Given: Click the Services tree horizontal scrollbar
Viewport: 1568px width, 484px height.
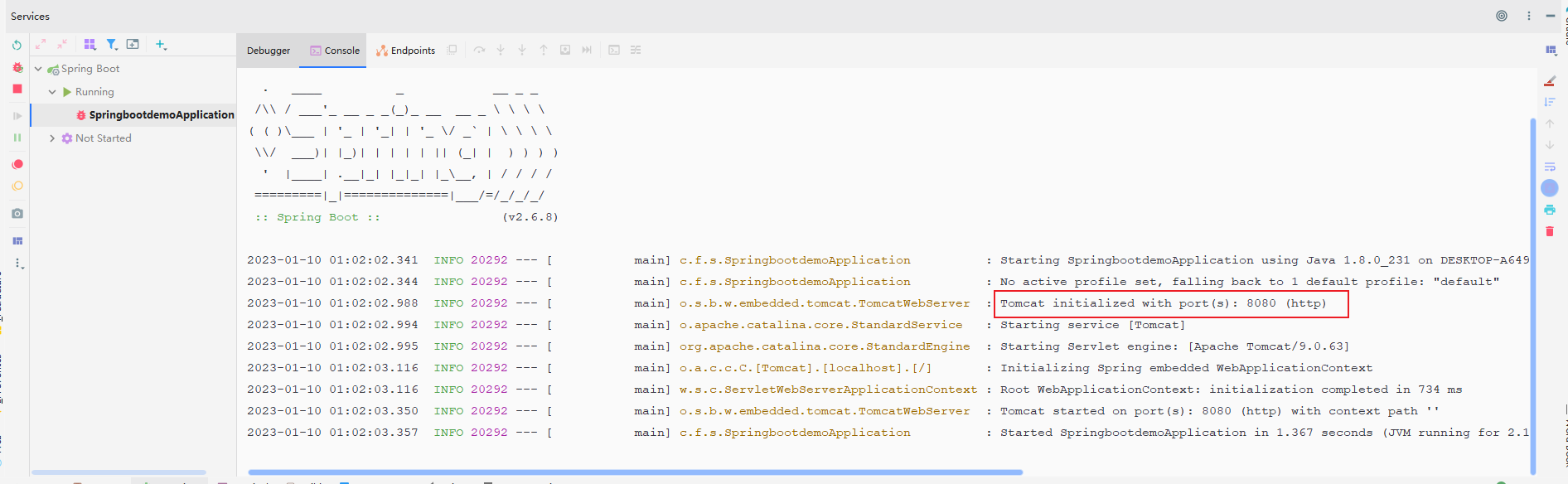Looking at the screenshot, I should point(119,472).
